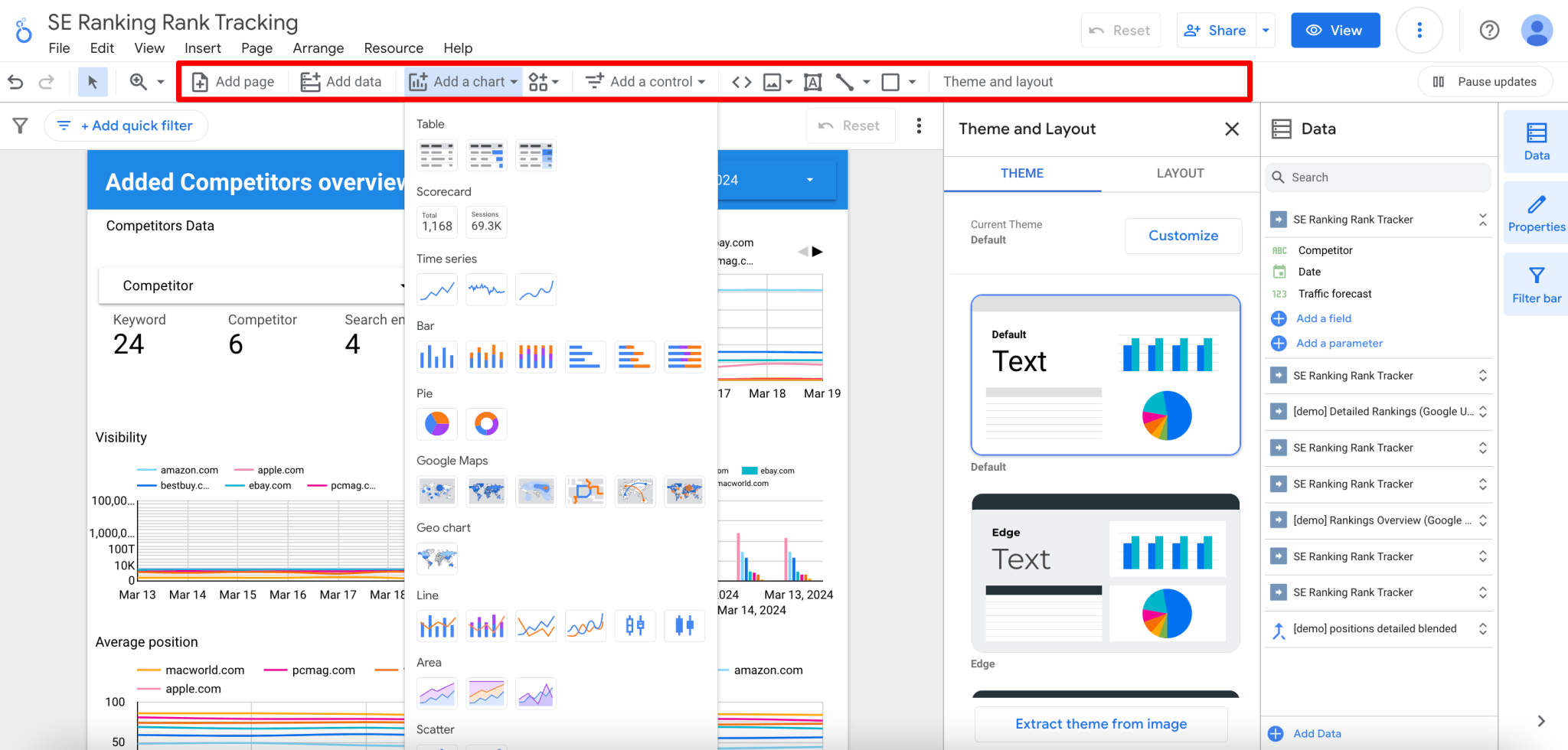This screenshot has width=1568, height=750.
Task: Open the Properties panel on the right
Action: coord(1535,213)
